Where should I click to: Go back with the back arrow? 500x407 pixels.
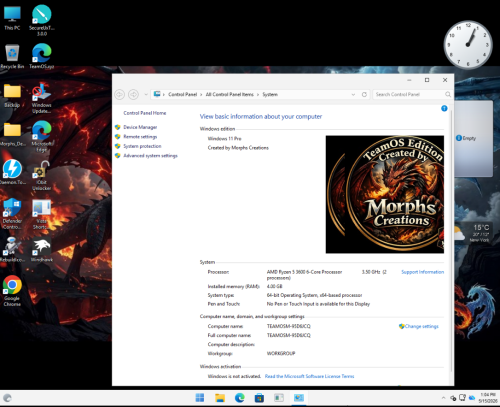(119, 95)
